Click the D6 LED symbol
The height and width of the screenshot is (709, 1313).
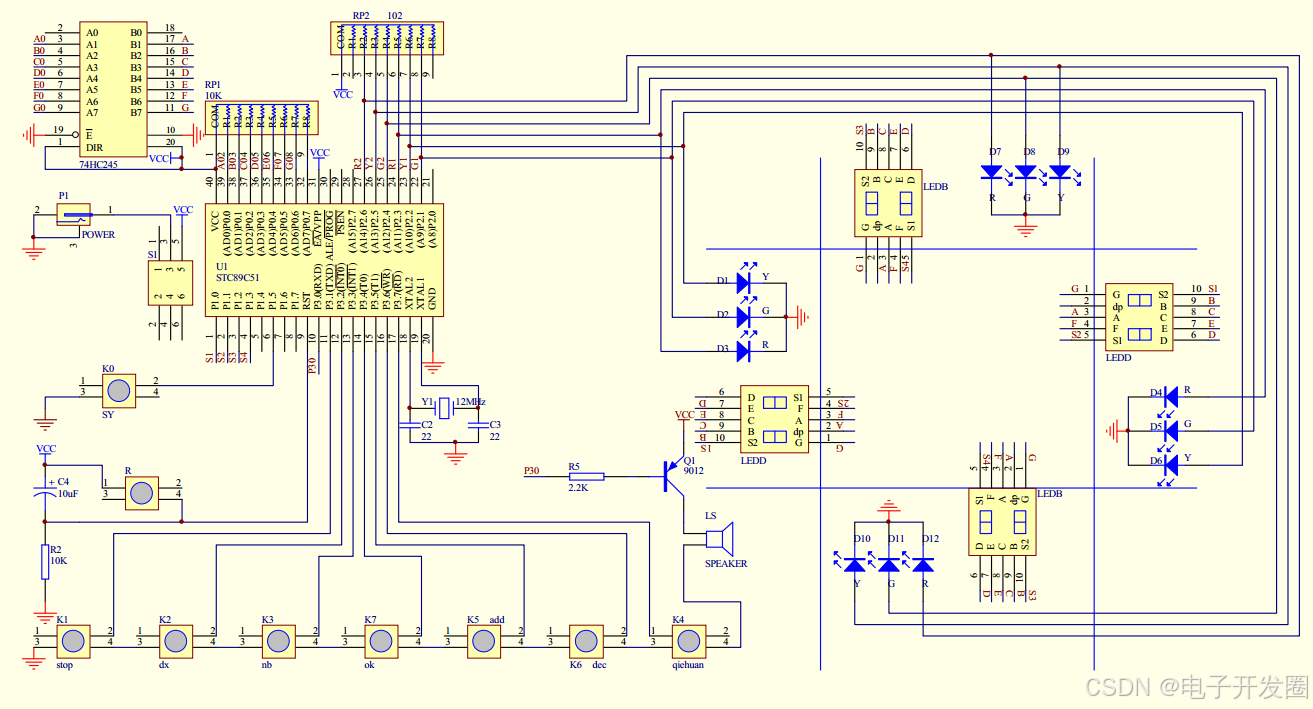(1171, 466)
